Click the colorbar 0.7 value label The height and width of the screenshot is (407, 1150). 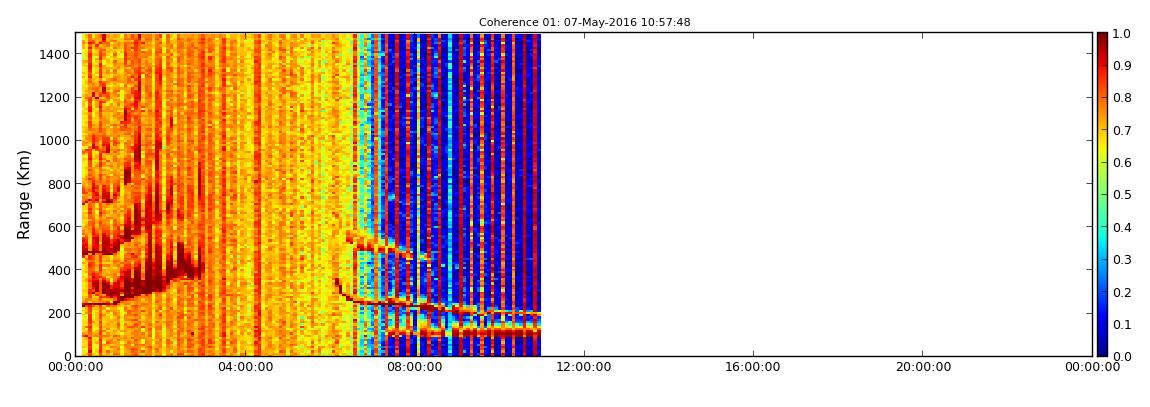coord(1124,131)
